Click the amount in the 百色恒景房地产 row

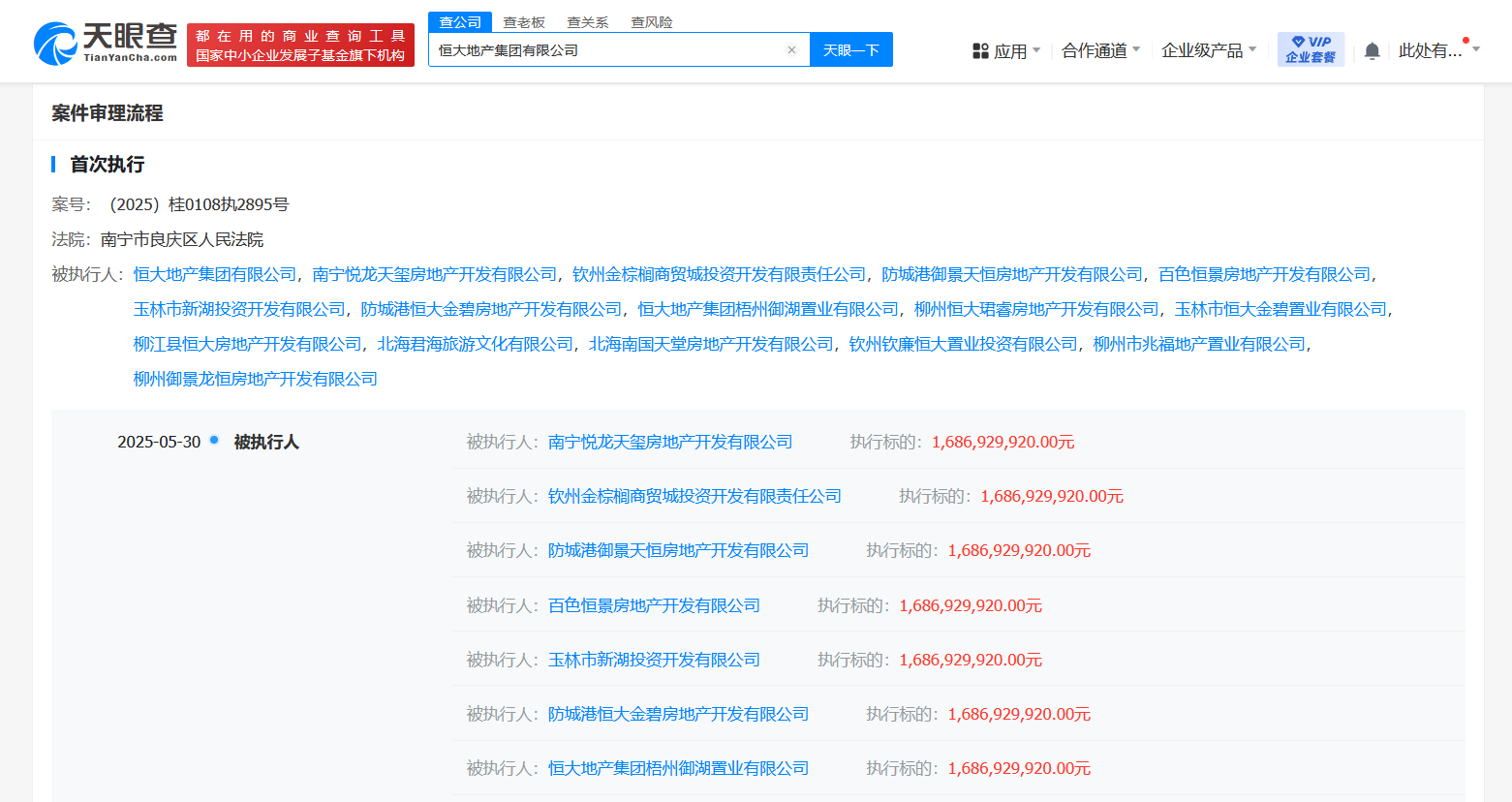coord(971,605)
